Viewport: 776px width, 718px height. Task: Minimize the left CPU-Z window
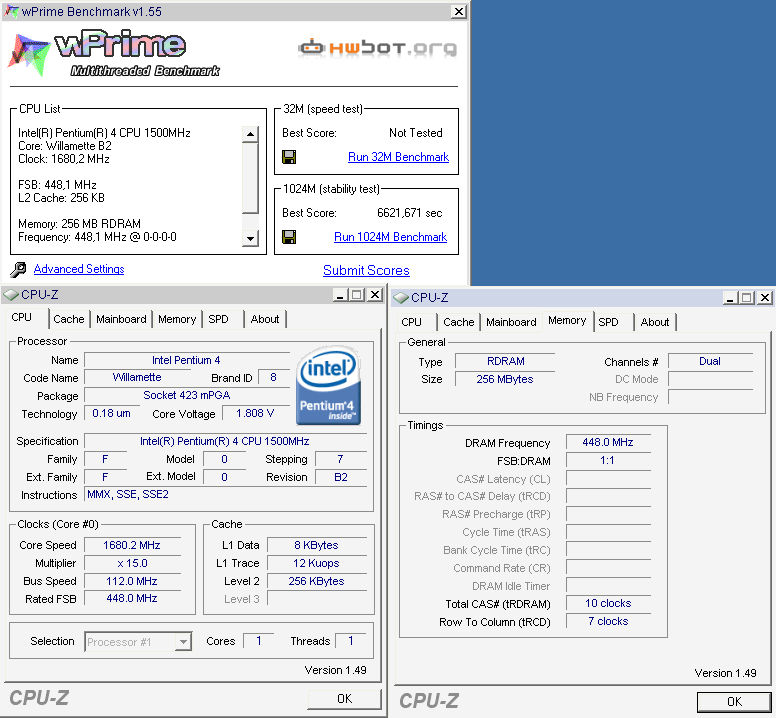point(340,295)
